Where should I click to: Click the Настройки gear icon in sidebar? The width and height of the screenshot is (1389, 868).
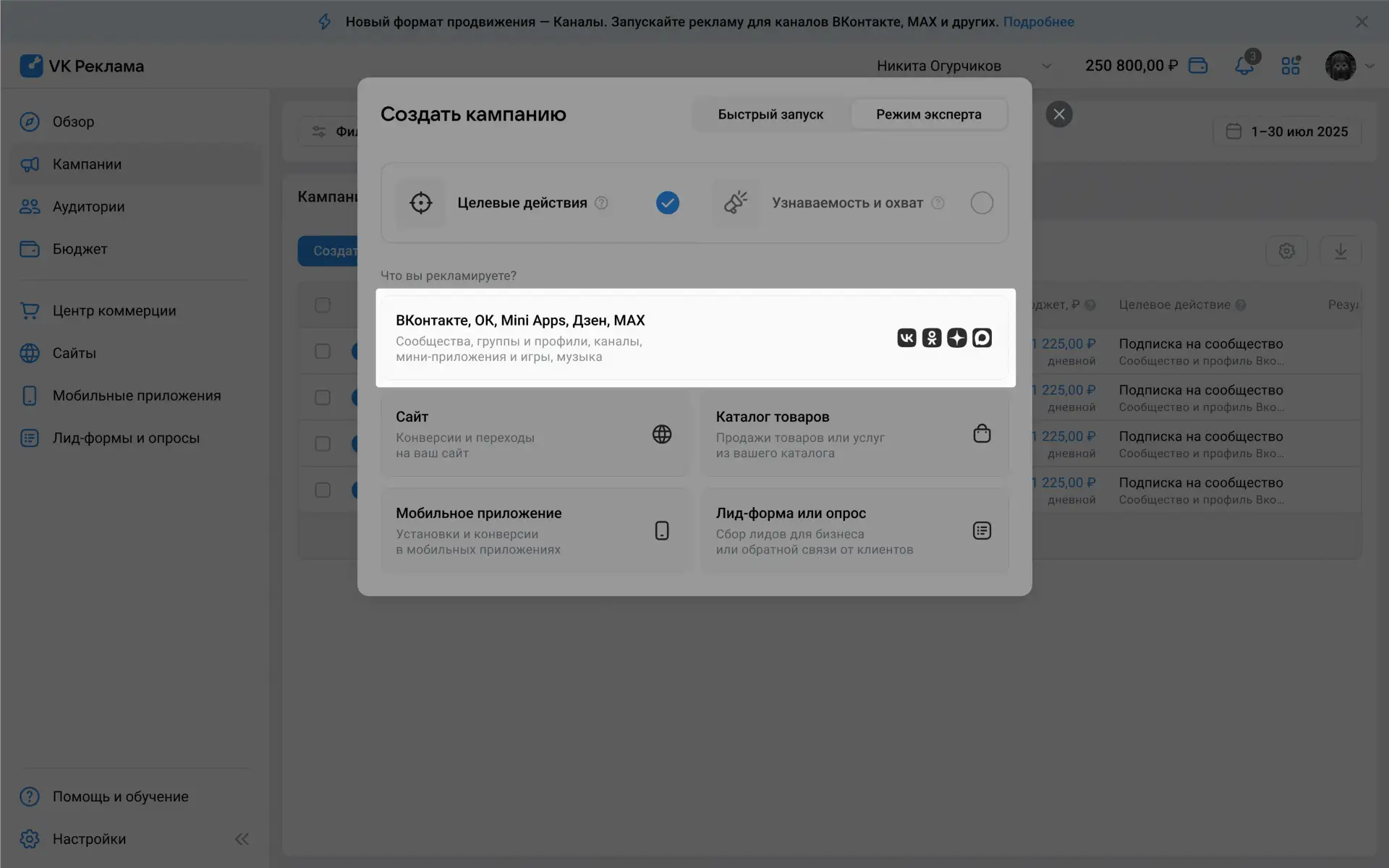point(30,839)
